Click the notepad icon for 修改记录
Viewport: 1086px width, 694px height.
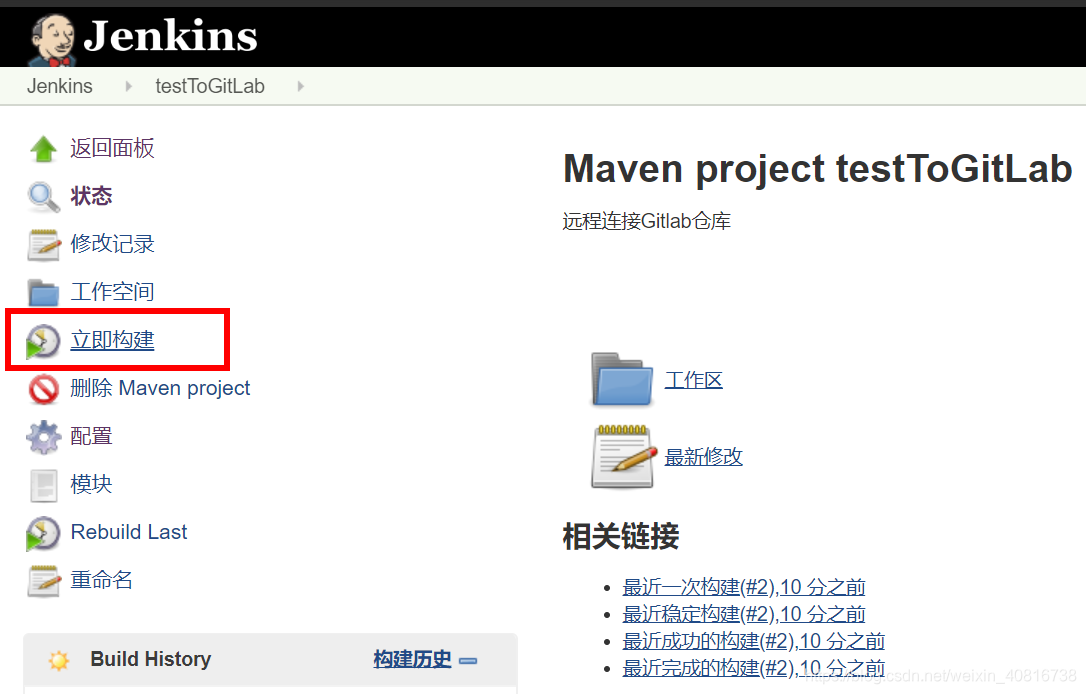pos(44,244)
